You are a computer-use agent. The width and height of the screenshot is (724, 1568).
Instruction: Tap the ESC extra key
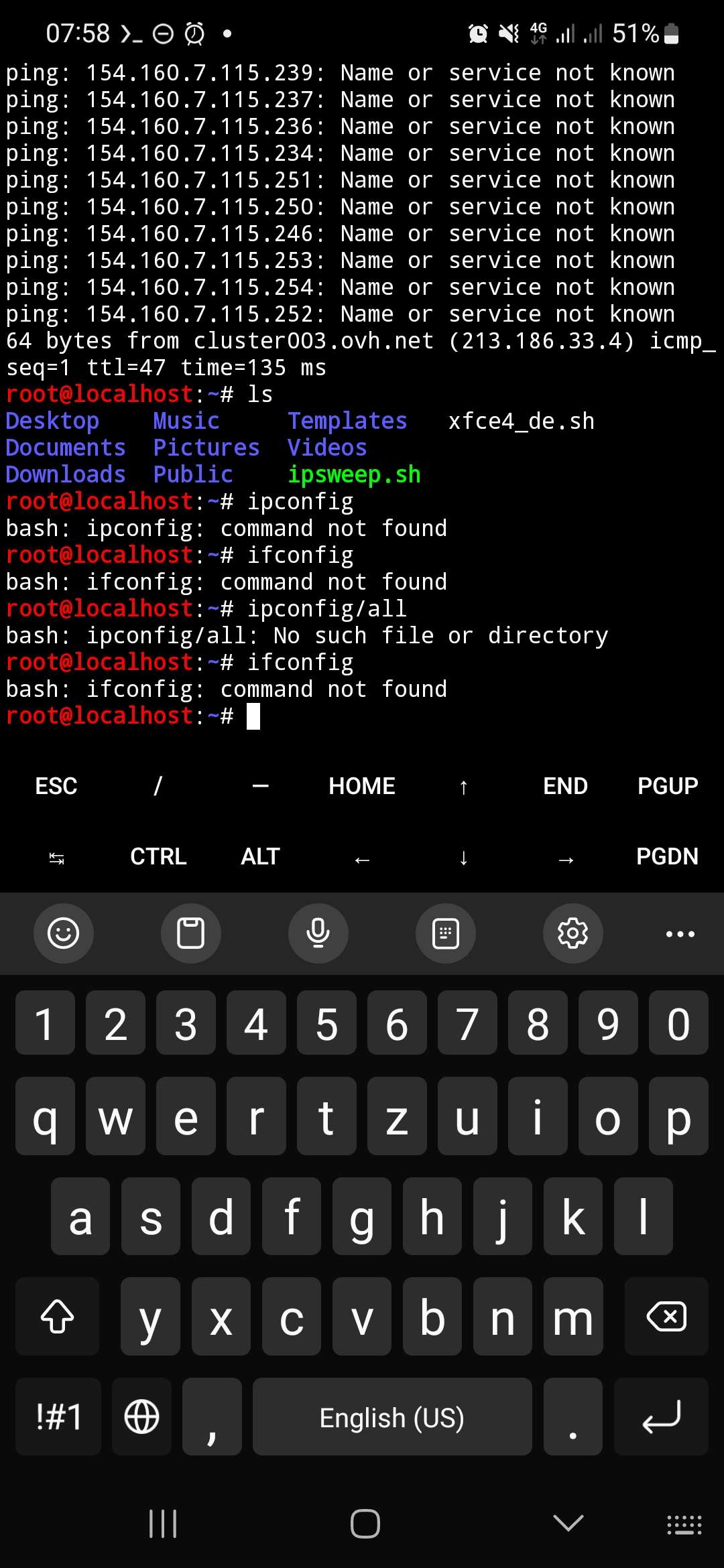click(x=56, y=786)
